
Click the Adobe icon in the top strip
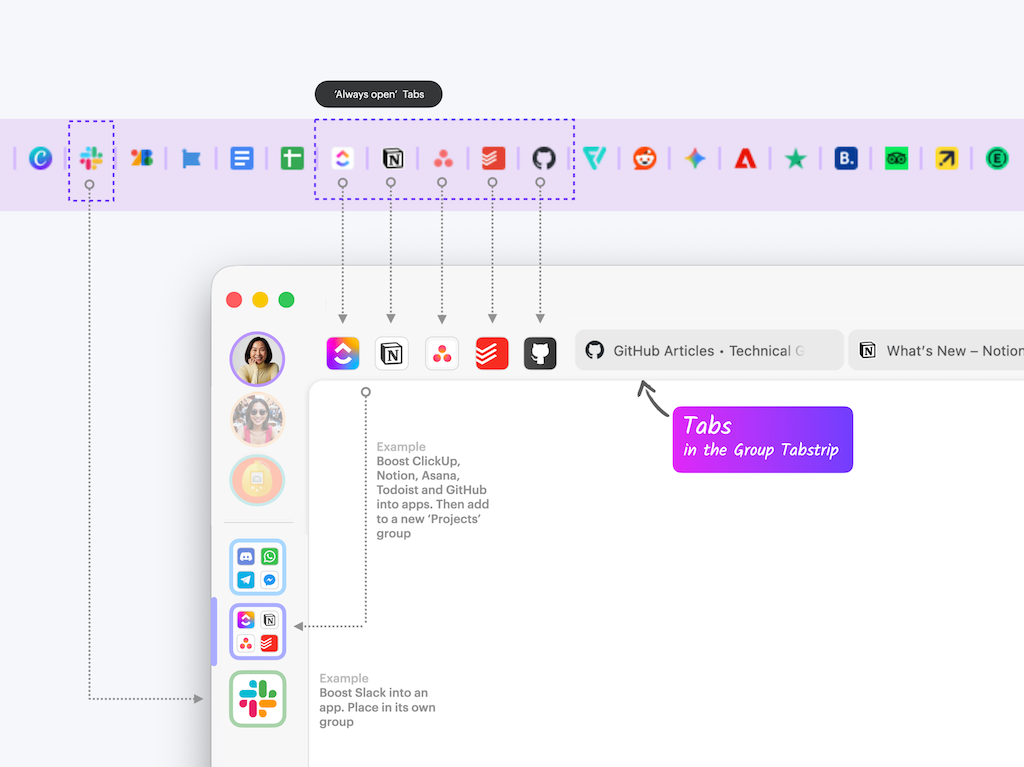click(x=745, y=158)
